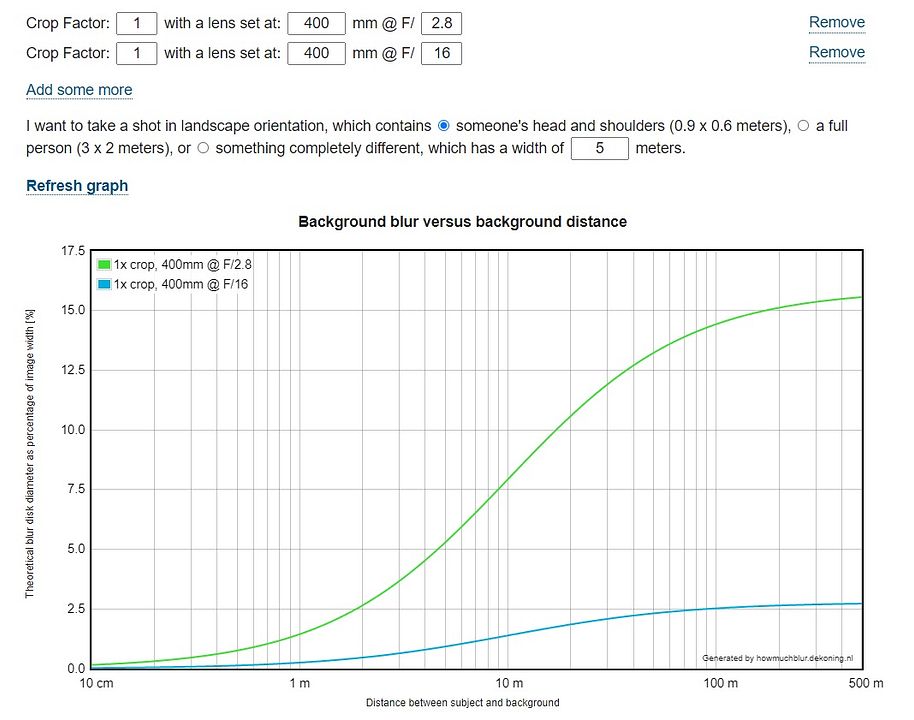The image size is (914, 720).
Task: Remove the 400mm F/2.8 lens row
Action: [x=836, y=23]
